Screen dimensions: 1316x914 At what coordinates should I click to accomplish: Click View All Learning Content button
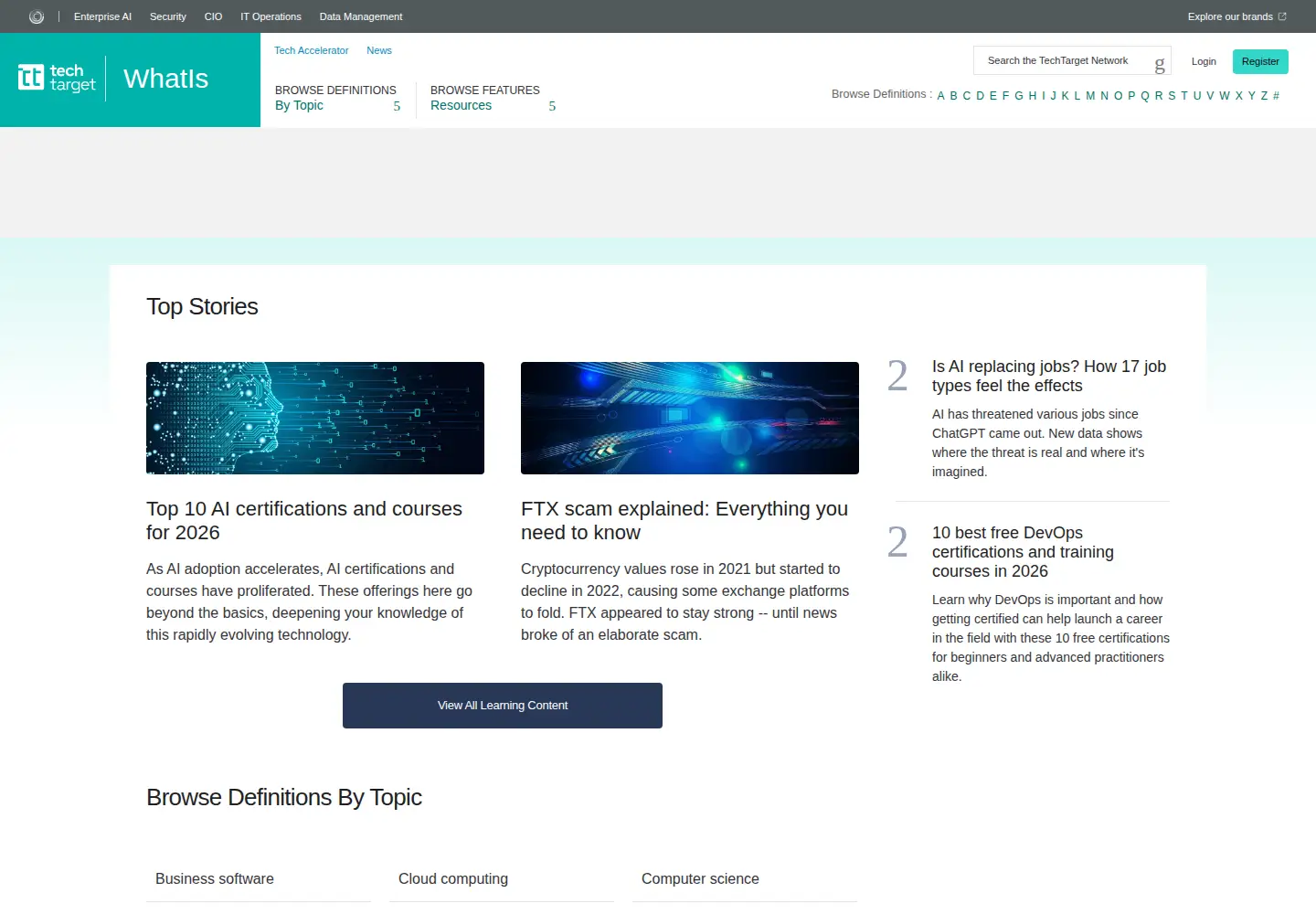(503, 706)
